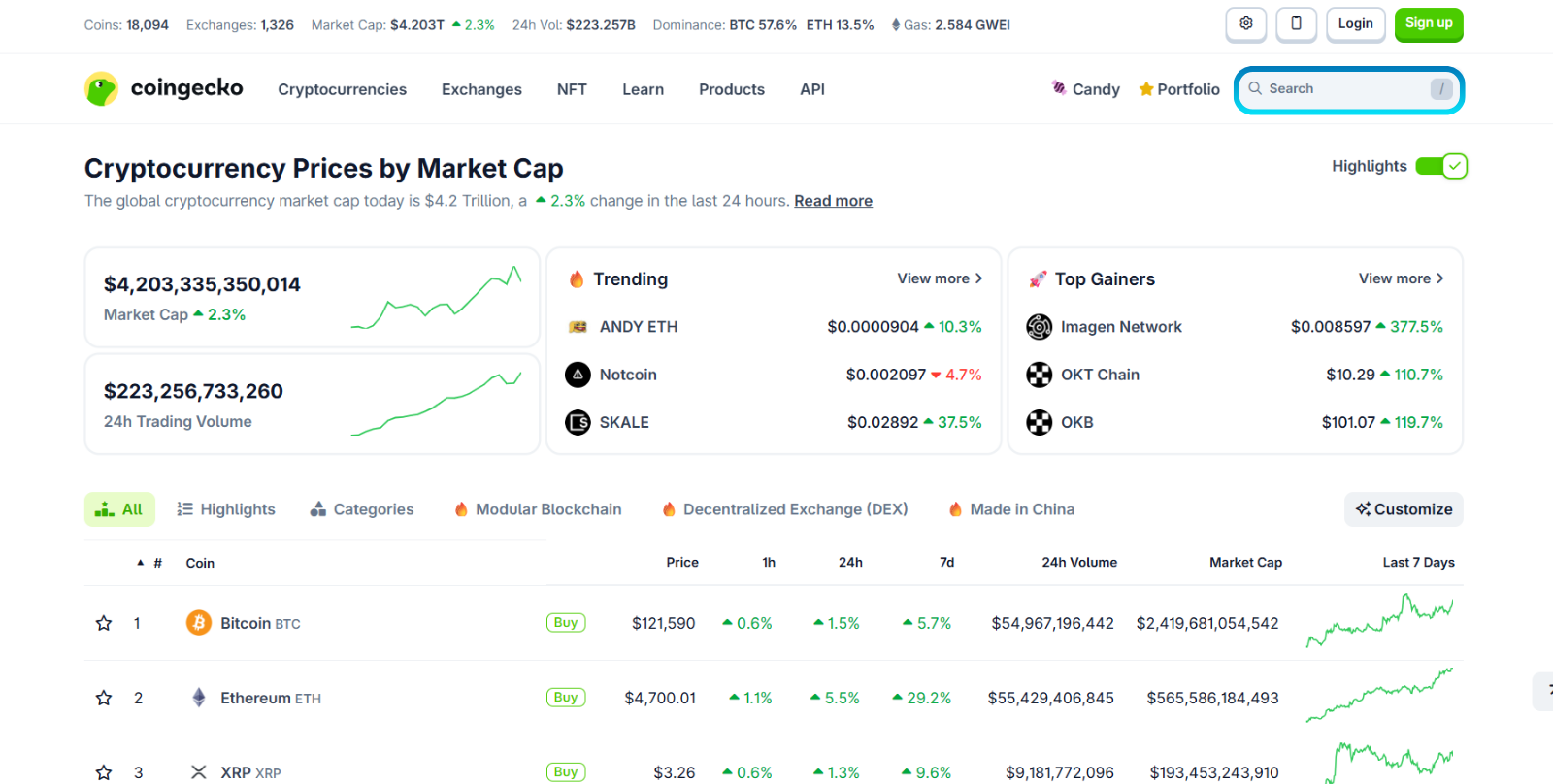Viewport: 1553px width, 784px height.
Task: Click the mobile app phone icon
Action: 1296,23
